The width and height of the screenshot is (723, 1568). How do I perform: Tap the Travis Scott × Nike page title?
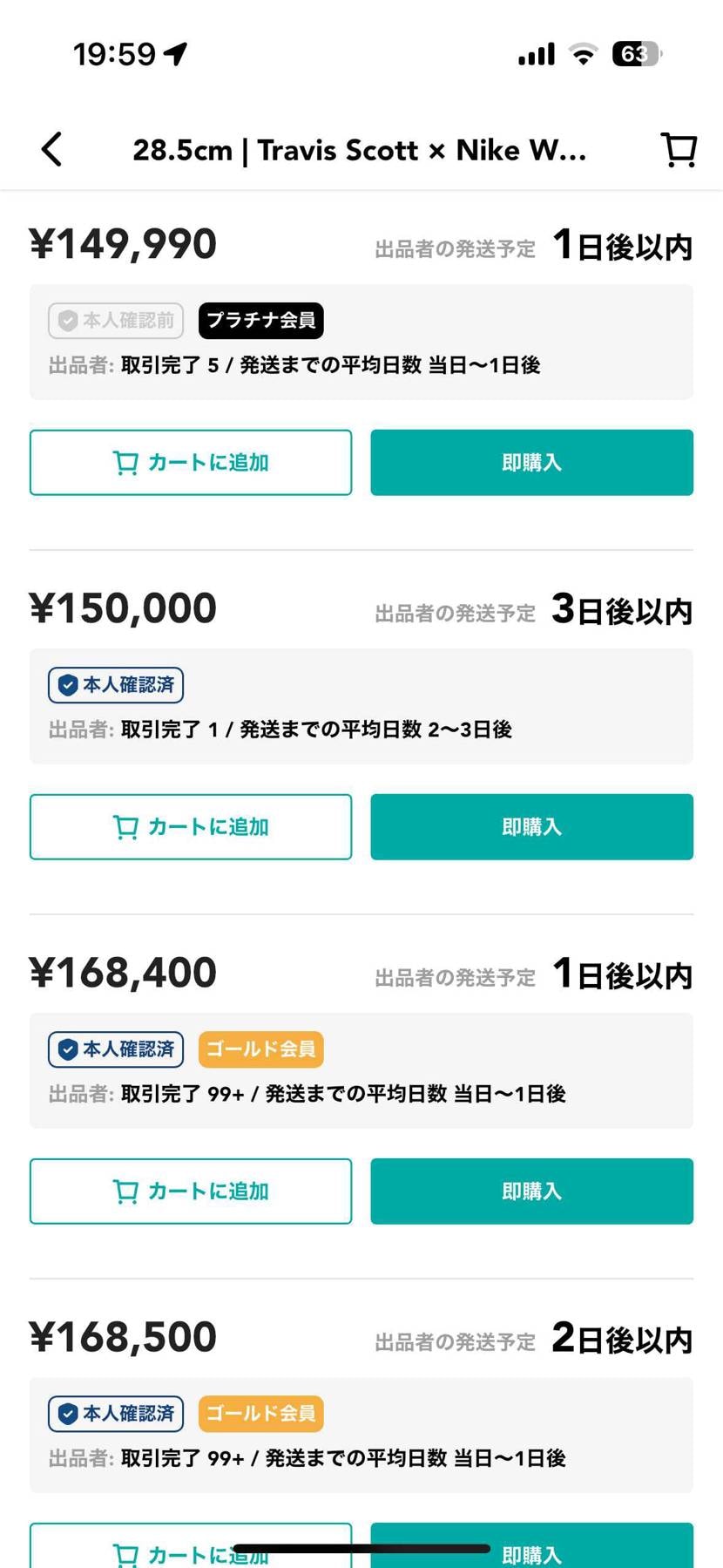[359, 150]
